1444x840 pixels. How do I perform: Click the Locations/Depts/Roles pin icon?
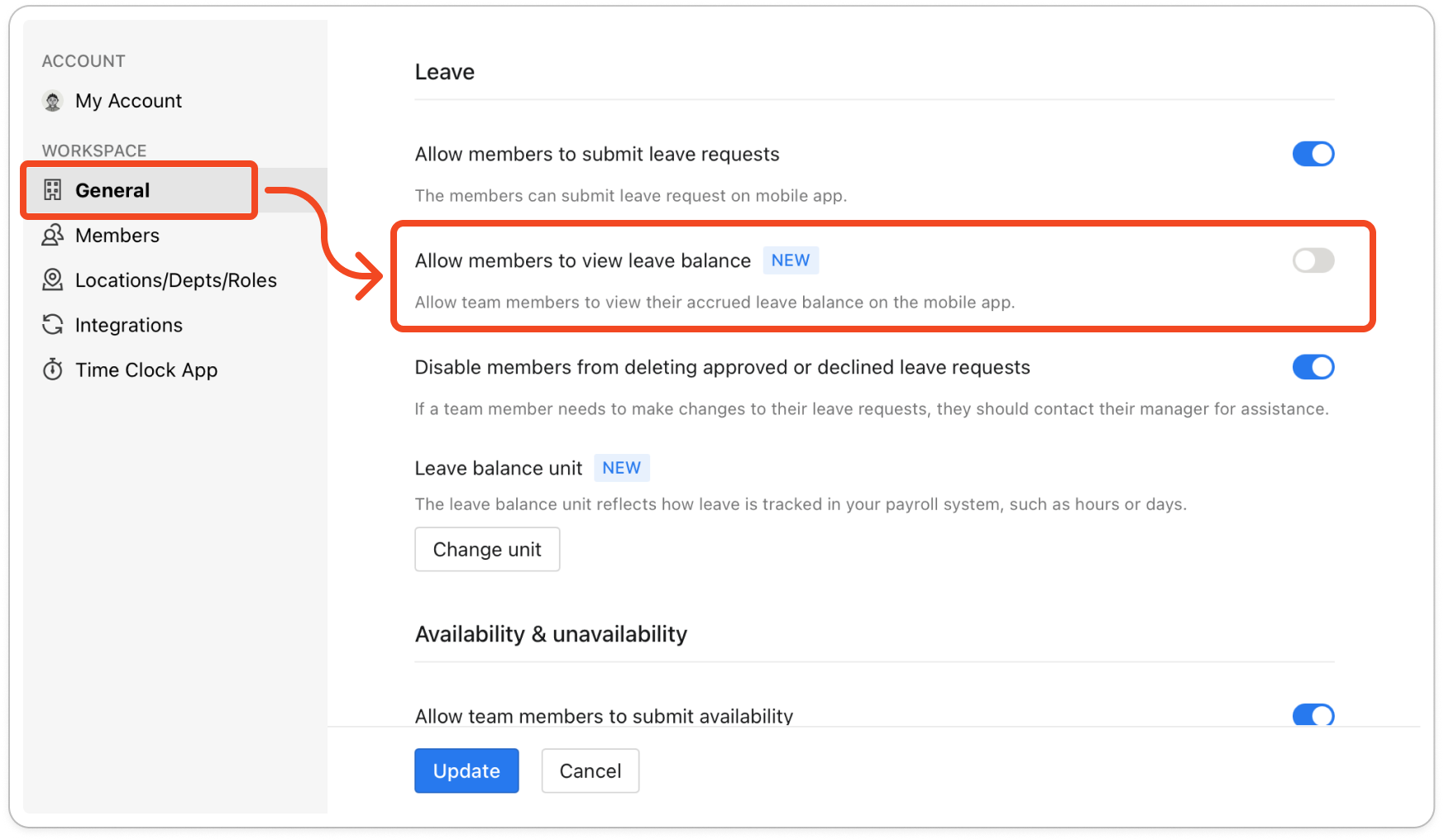(x=53, y=279)
